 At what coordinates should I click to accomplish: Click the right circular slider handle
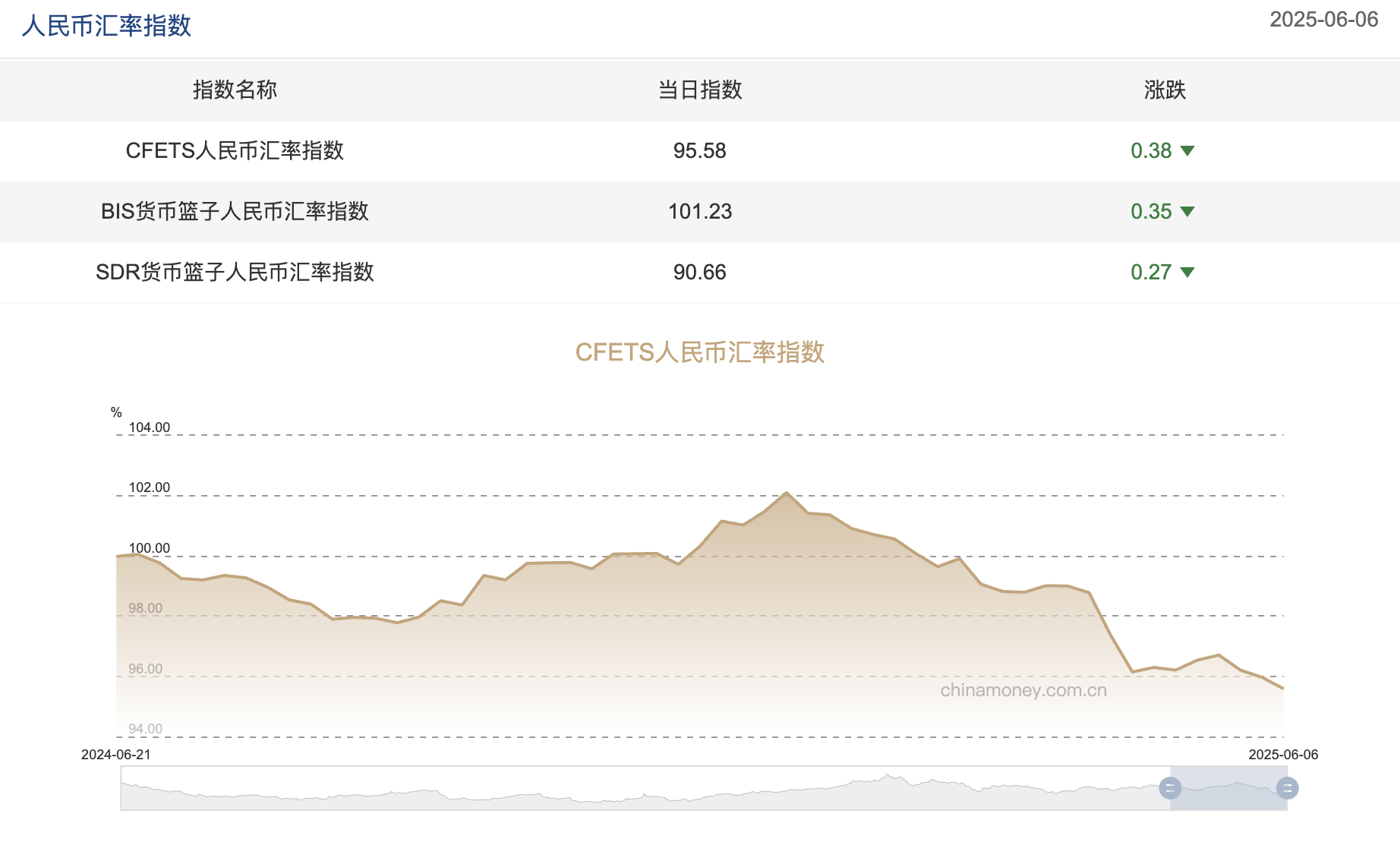[x=1288, y=790]
